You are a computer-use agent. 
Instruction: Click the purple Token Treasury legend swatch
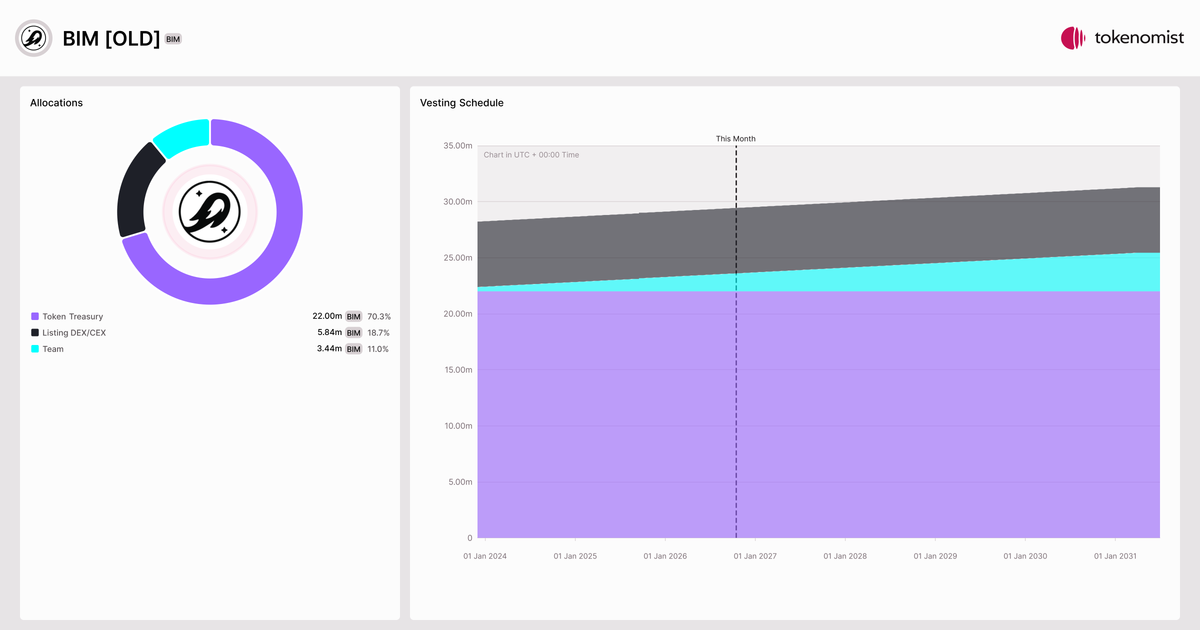point(35,316)
